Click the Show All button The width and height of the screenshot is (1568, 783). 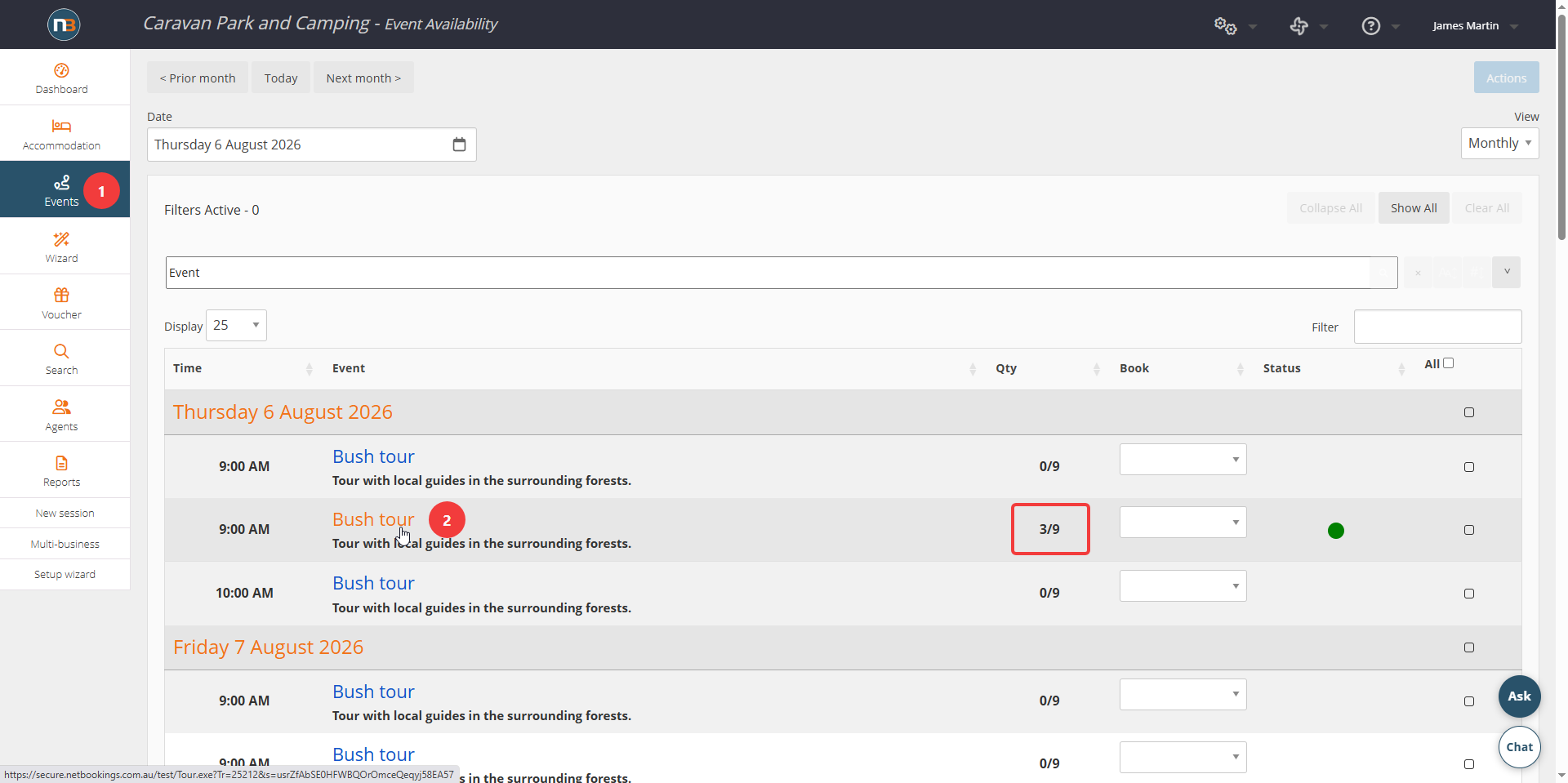click(1414, 208)
